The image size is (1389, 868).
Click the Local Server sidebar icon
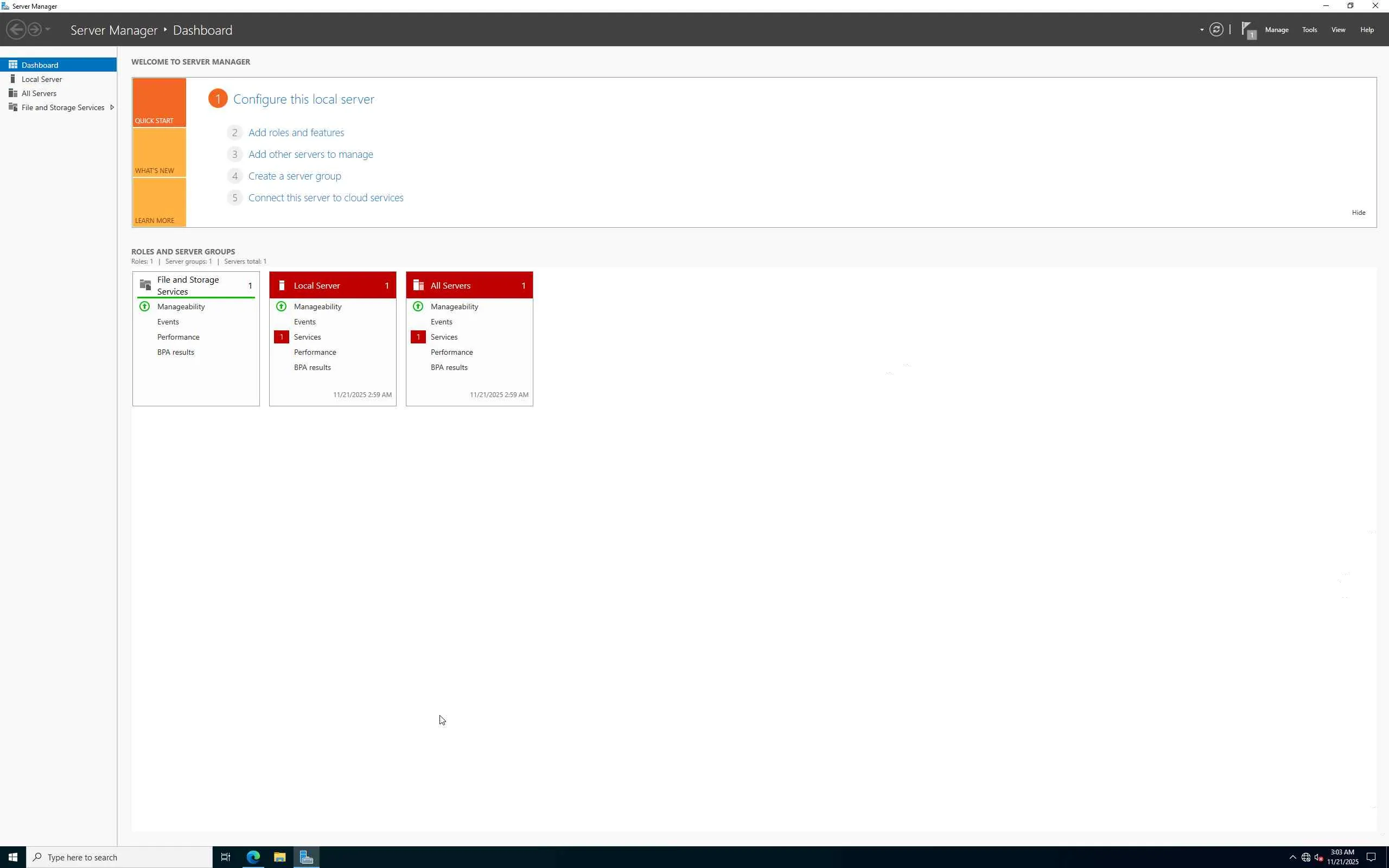tap(12, 79)
